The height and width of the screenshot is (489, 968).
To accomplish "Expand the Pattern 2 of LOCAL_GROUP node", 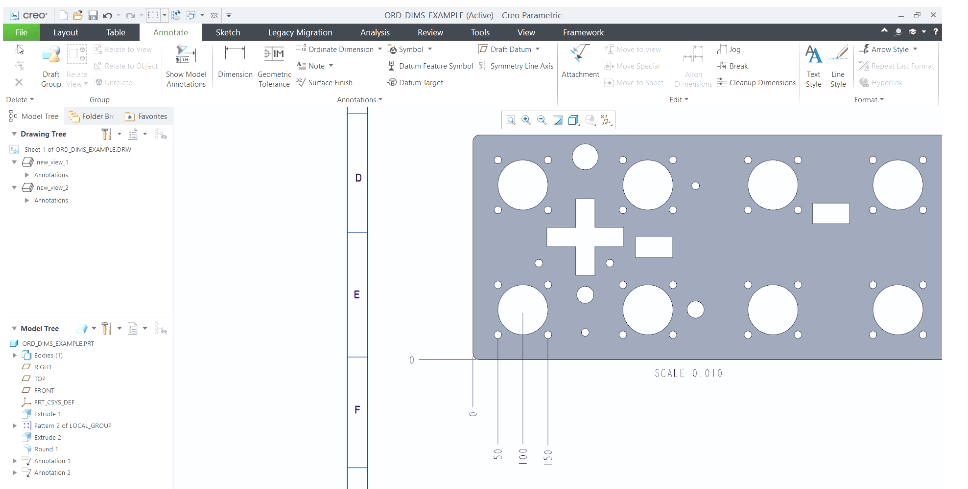I will pos(14,425).
